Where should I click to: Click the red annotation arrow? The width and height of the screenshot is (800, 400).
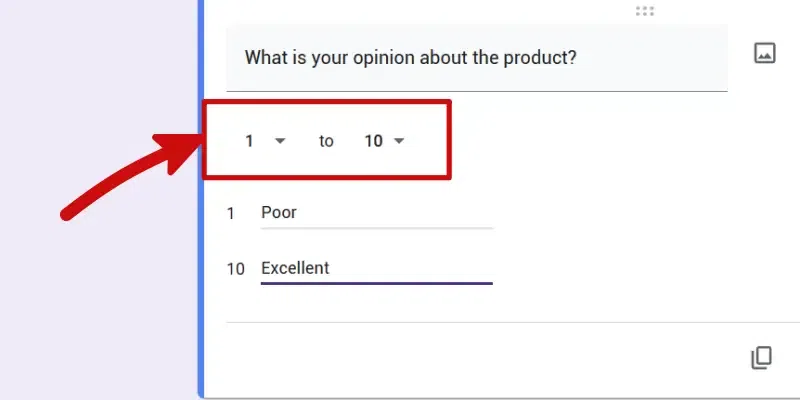click(130, 173)
